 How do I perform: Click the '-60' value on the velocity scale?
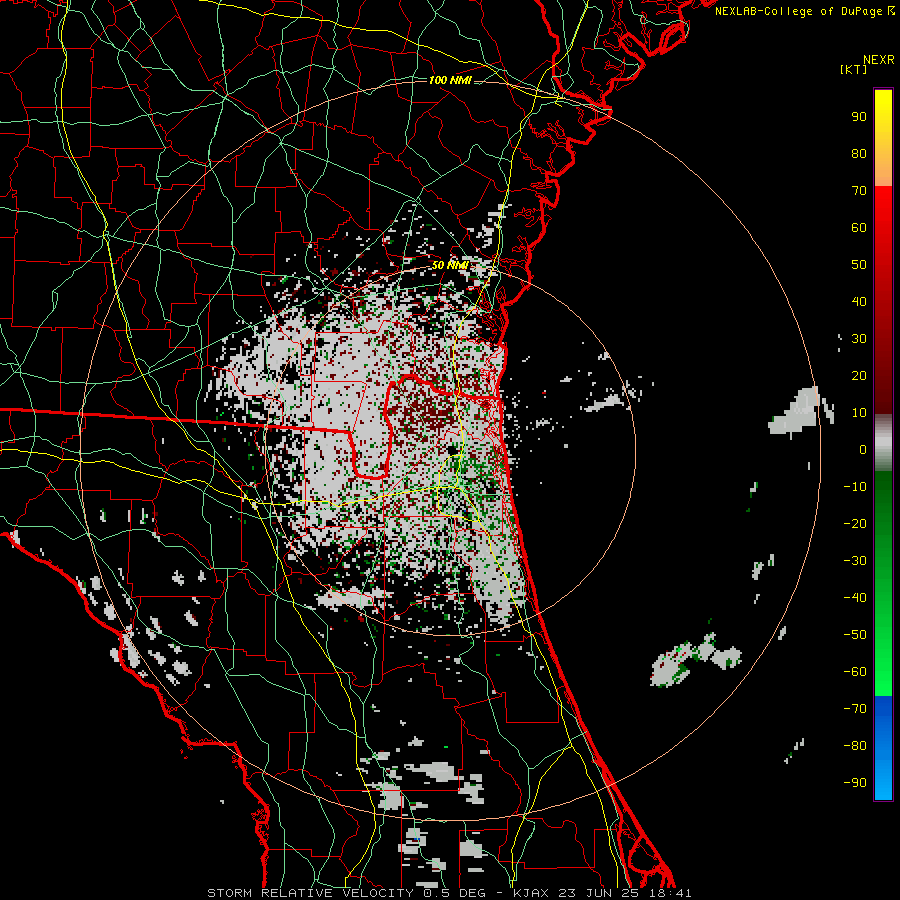tap(855, 672)
